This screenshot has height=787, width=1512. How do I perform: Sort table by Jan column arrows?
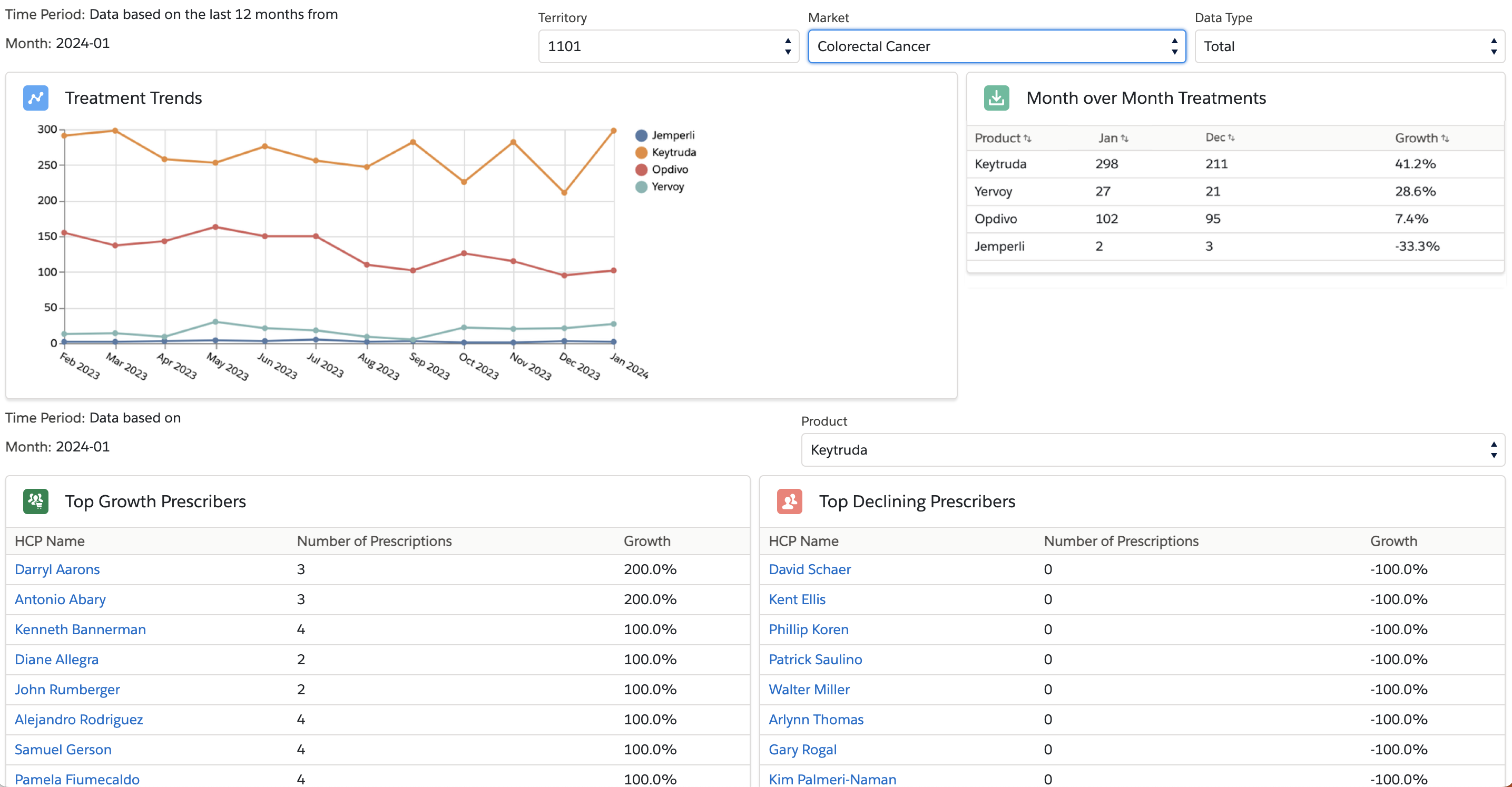(1124, 139)
